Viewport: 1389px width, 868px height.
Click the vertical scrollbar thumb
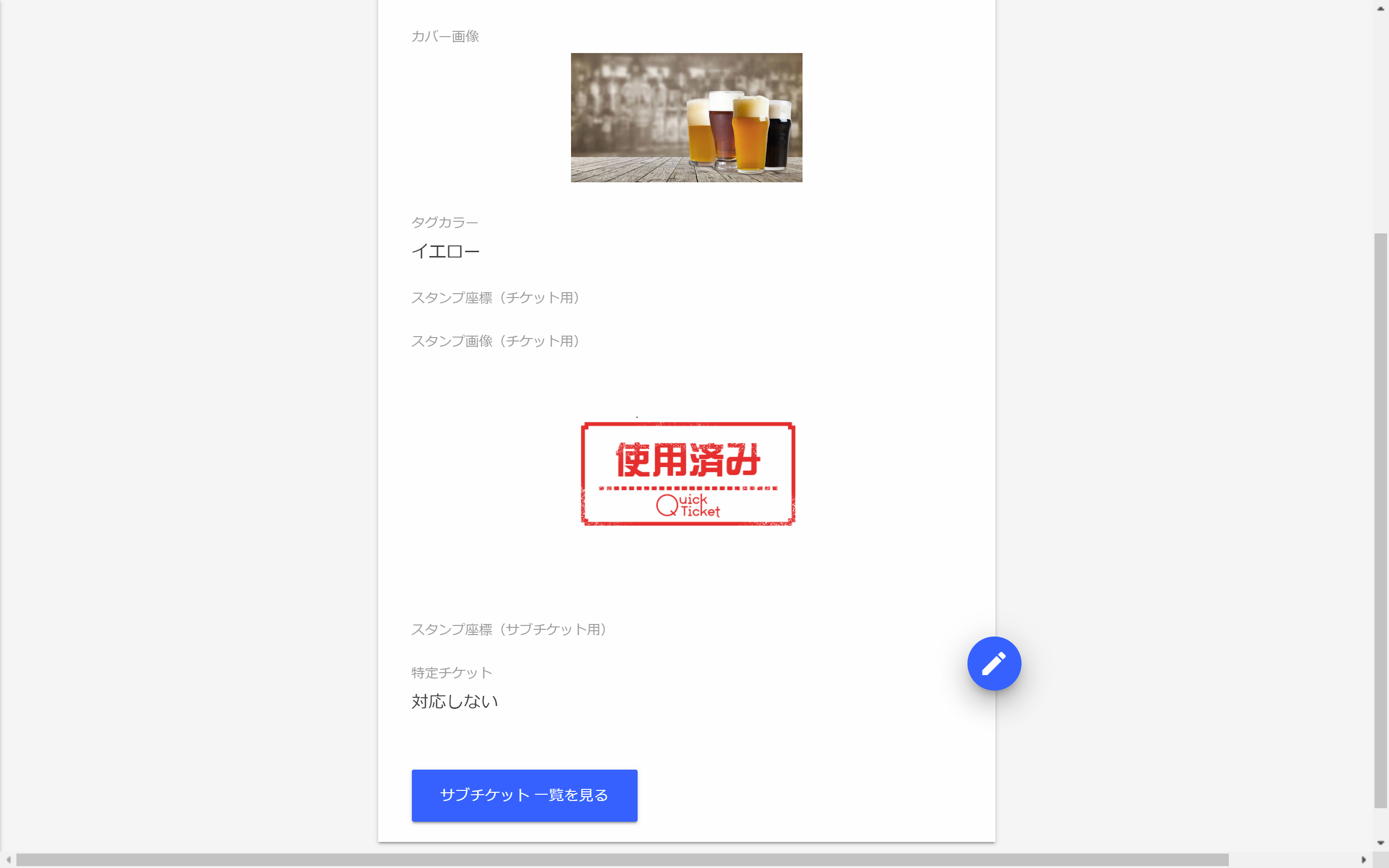tap(1380, 520)
